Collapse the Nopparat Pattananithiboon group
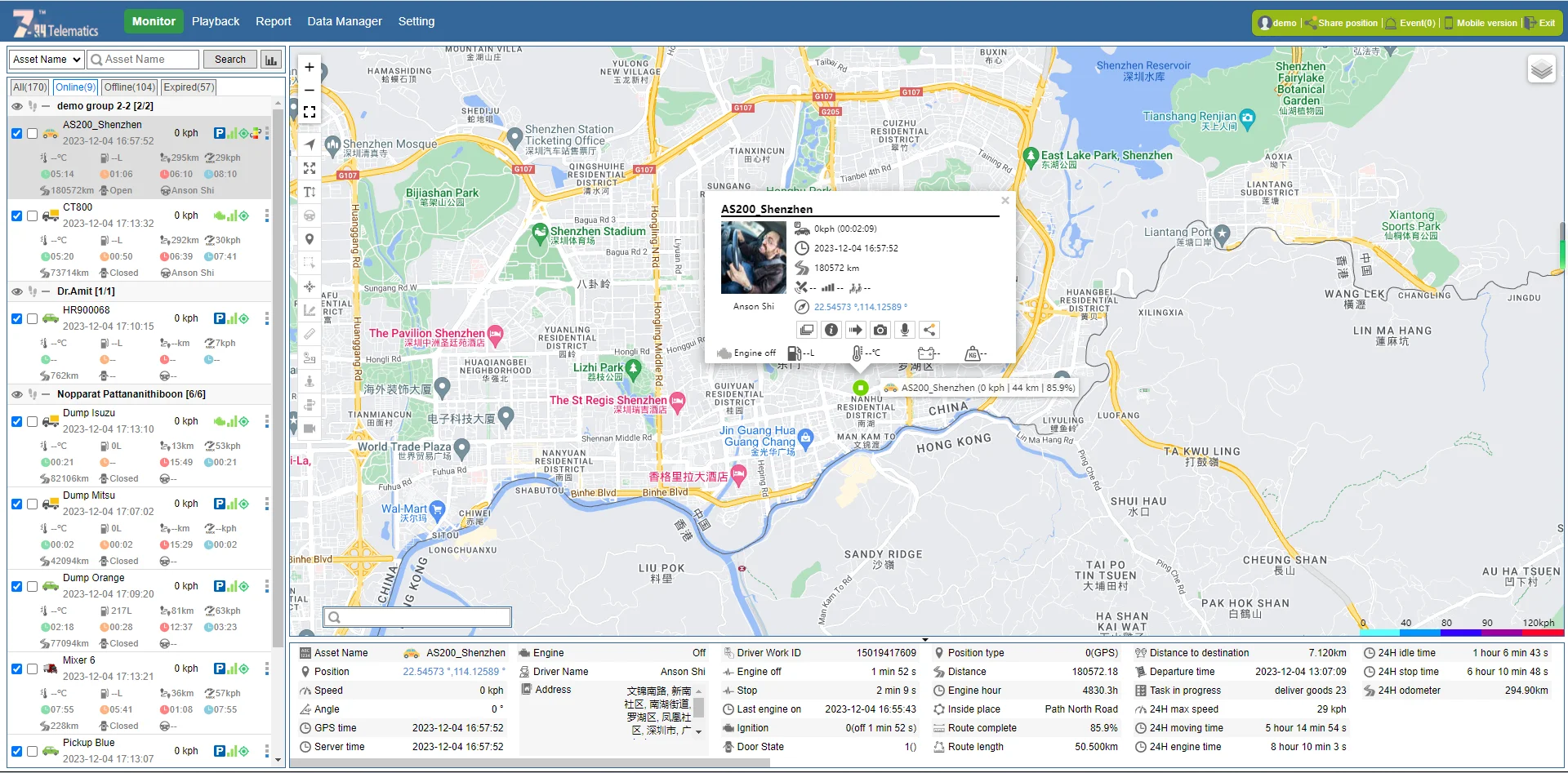1568x773 pixels. [45, 393]
